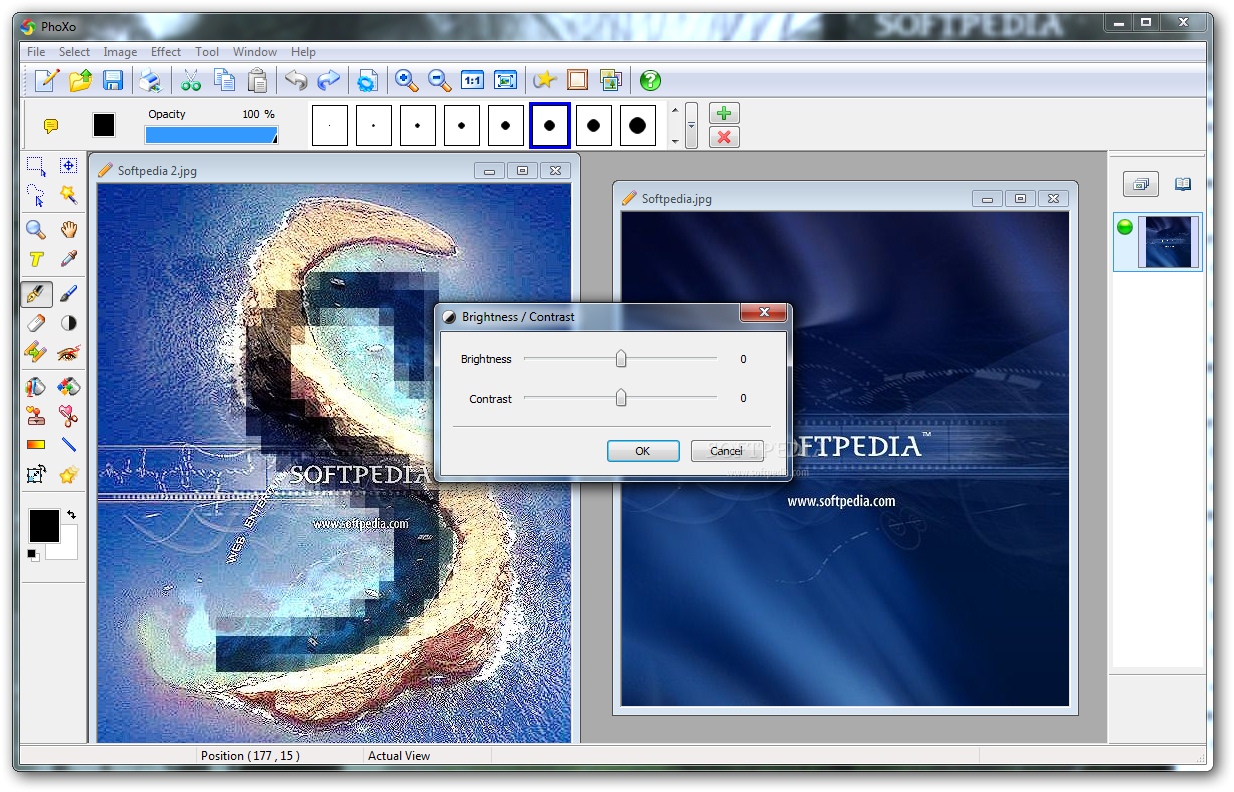1234x792 pixels.
Task: Choose the smallest brush size preset
Action: [x=330, y=126]
